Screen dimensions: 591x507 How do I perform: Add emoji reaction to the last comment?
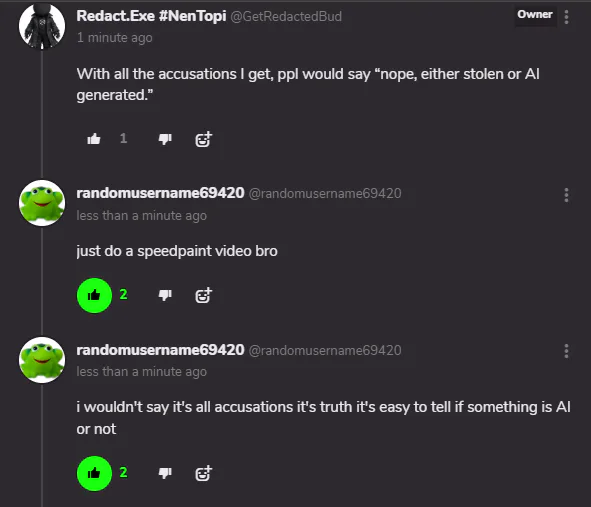click(x=204, y=473)
